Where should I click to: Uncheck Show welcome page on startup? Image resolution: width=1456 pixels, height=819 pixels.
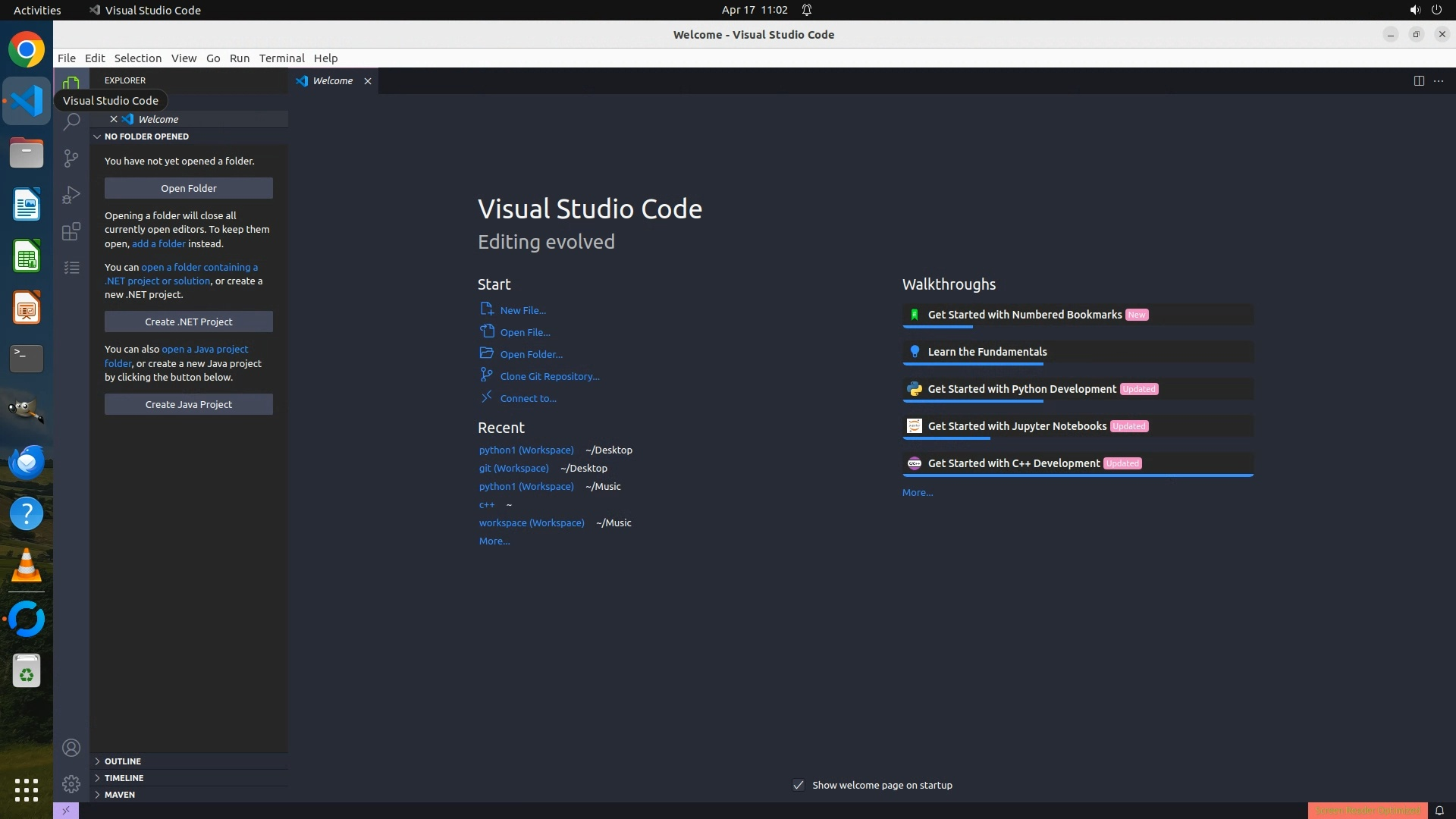pos(799,785)
